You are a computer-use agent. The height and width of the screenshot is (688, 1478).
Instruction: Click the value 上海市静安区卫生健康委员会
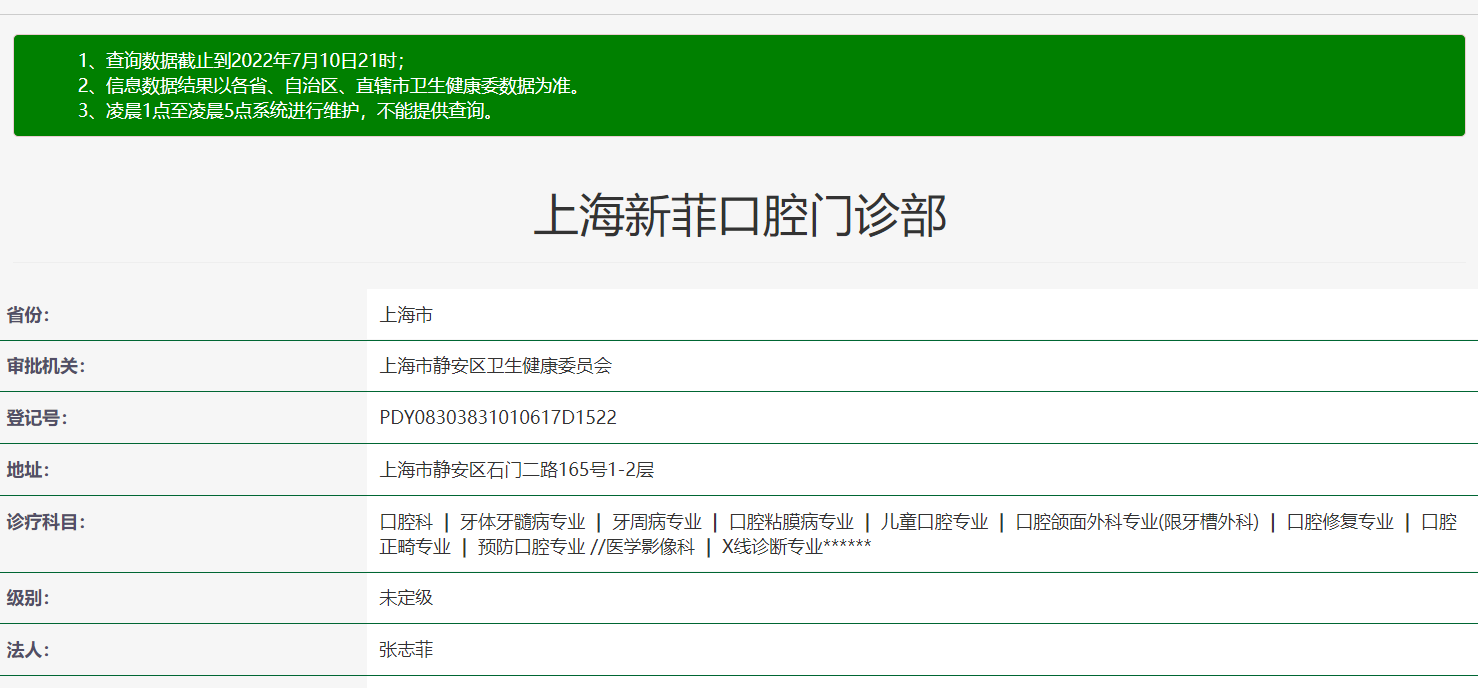click(x=495, y=366)
